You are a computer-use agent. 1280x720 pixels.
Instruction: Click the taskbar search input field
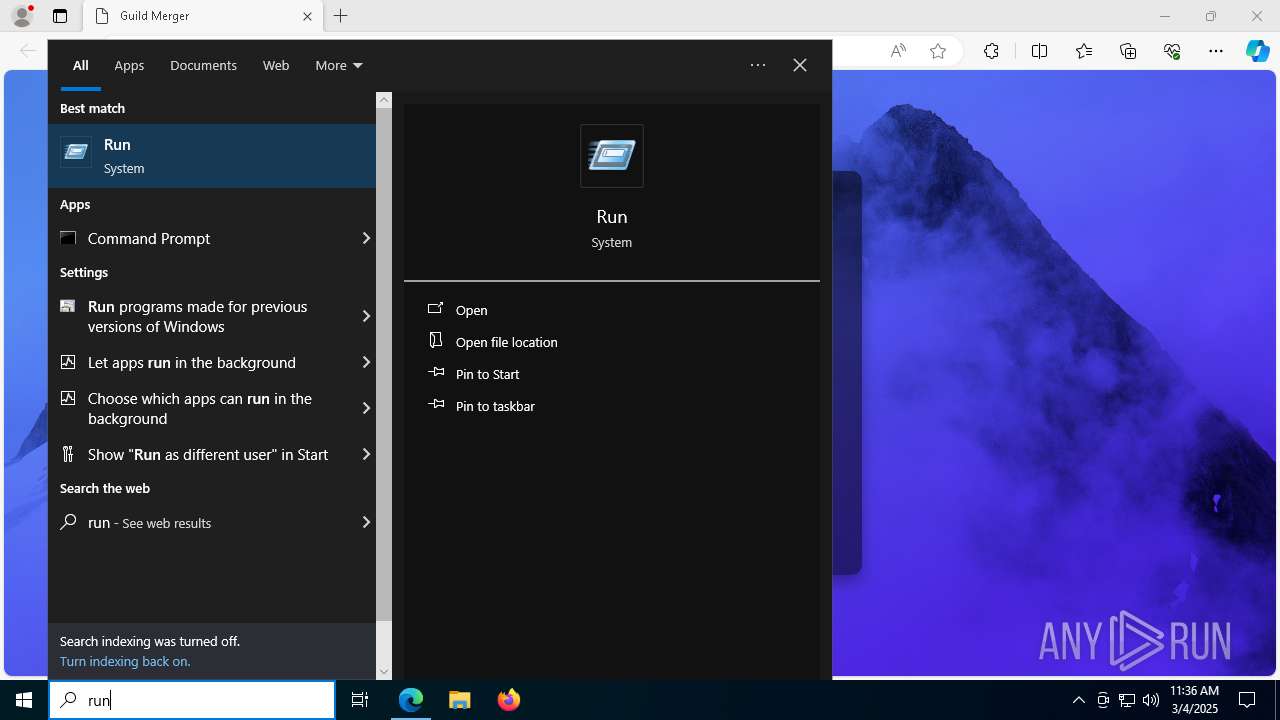[192, 700]
